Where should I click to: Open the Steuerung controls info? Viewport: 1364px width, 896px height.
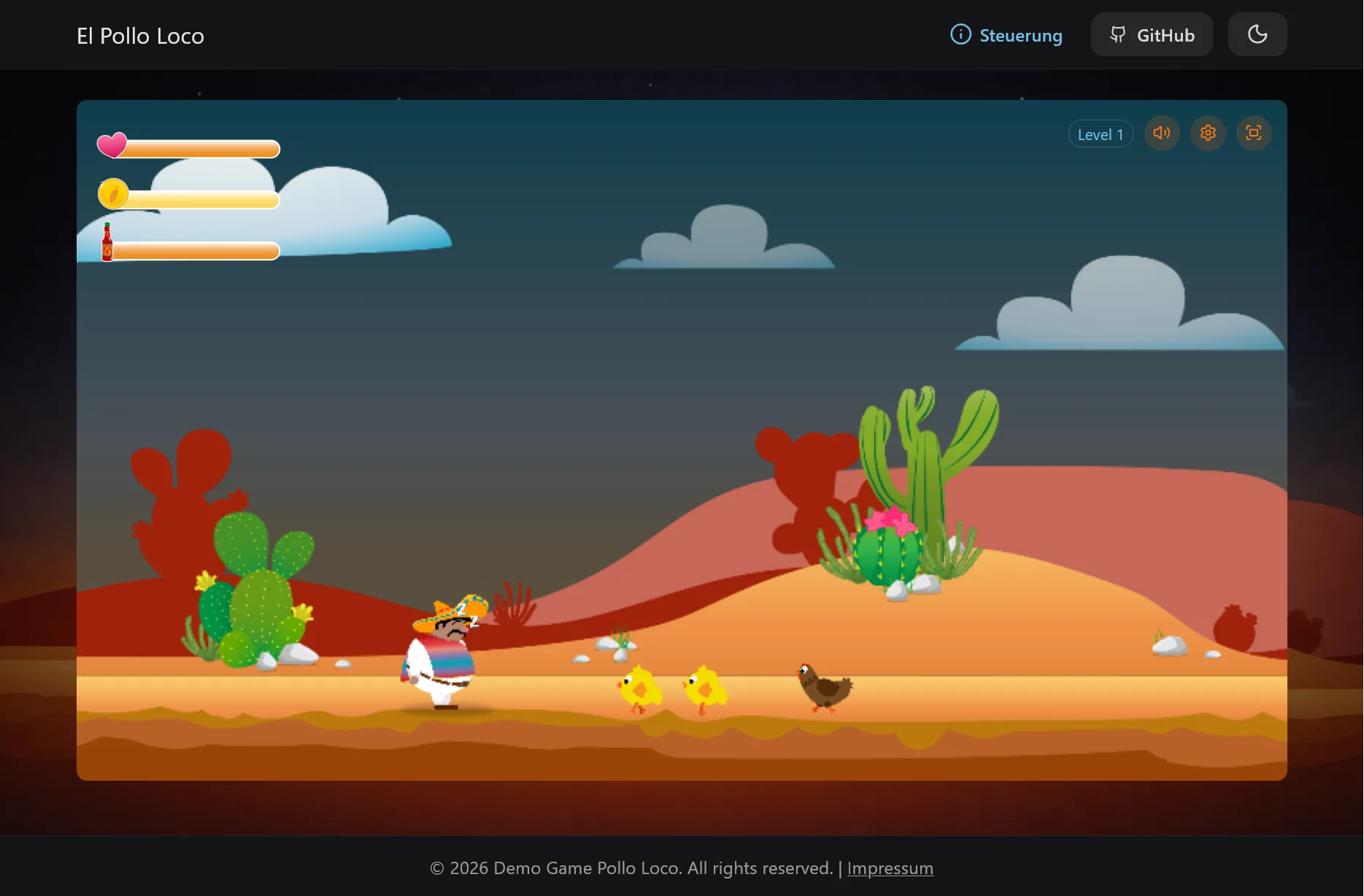(1006, 35)
